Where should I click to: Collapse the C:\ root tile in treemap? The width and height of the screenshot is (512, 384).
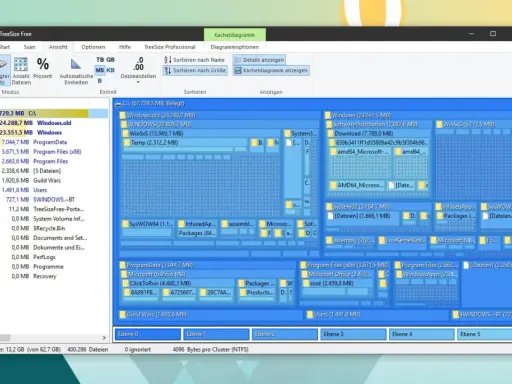click(118, 104)
